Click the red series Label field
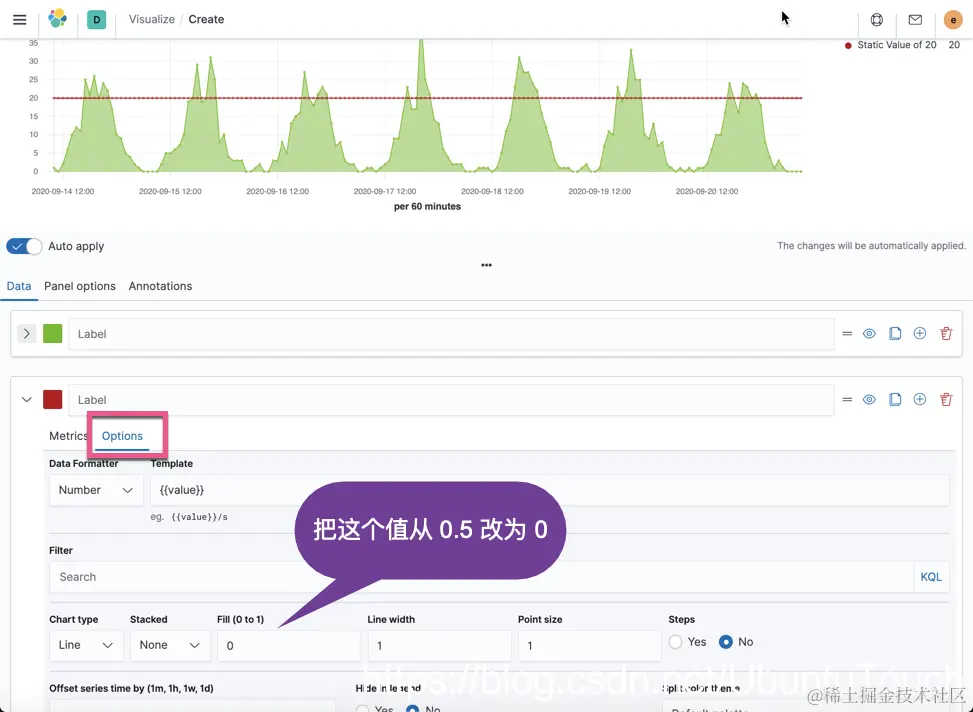The height and width of the screenshot is (712, 973). click(451, 400)
